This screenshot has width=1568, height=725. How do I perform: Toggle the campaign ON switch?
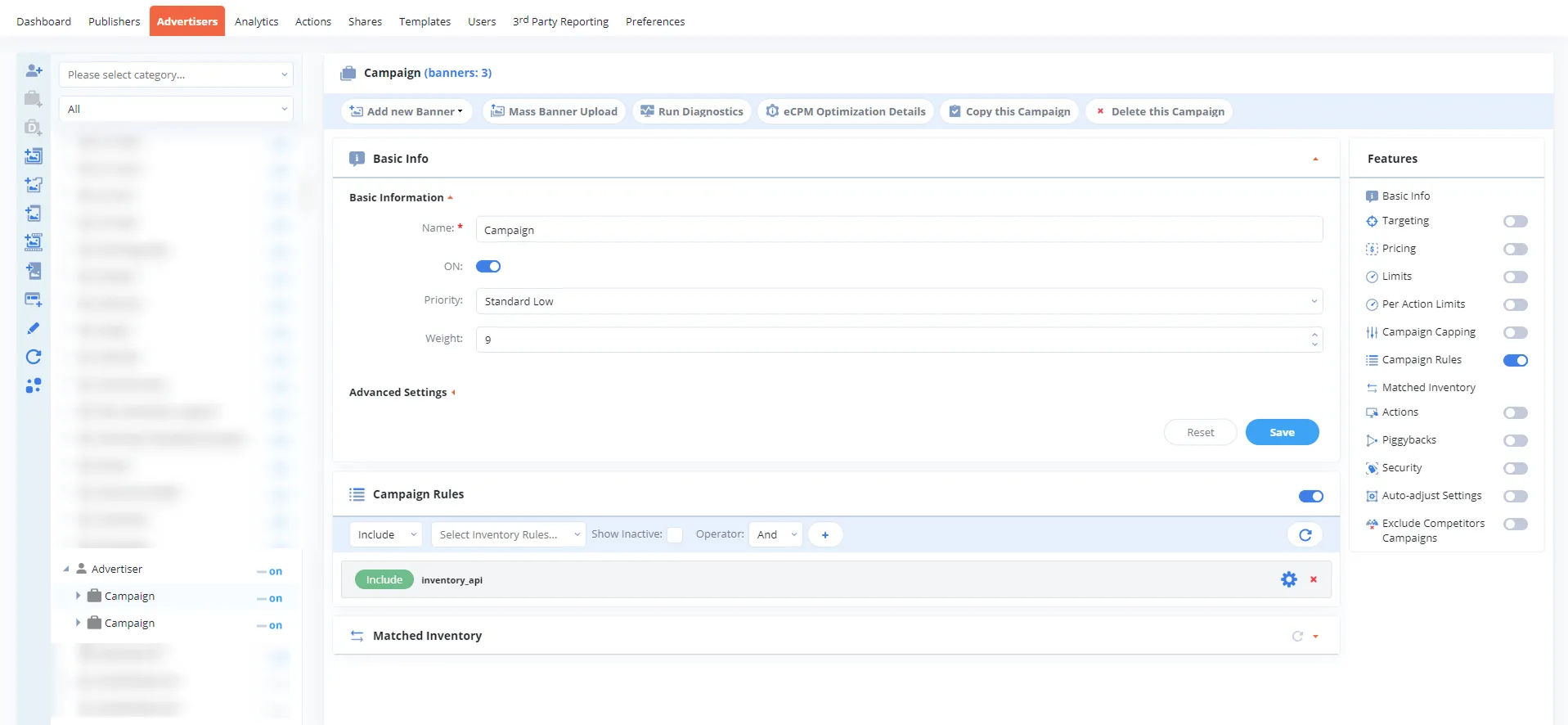tap(488, 266)
